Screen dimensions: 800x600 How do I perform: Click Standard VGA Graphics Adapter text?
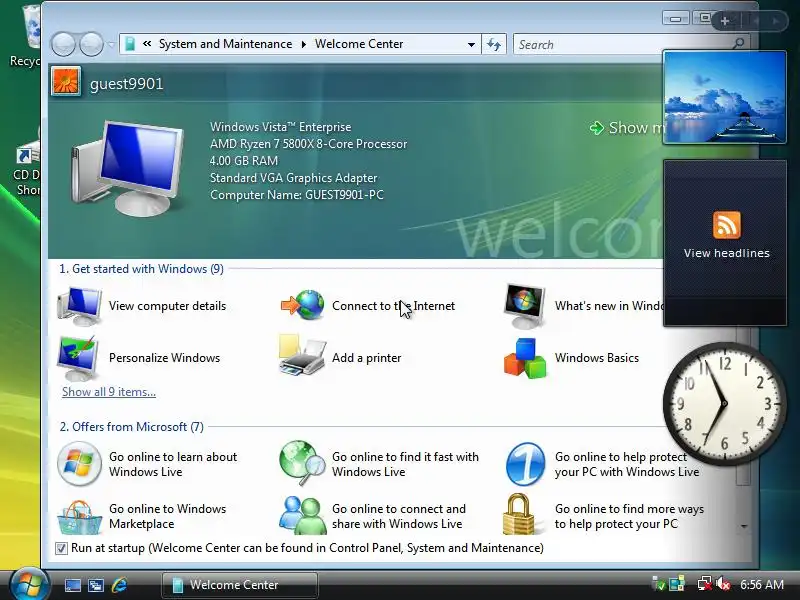293,178
